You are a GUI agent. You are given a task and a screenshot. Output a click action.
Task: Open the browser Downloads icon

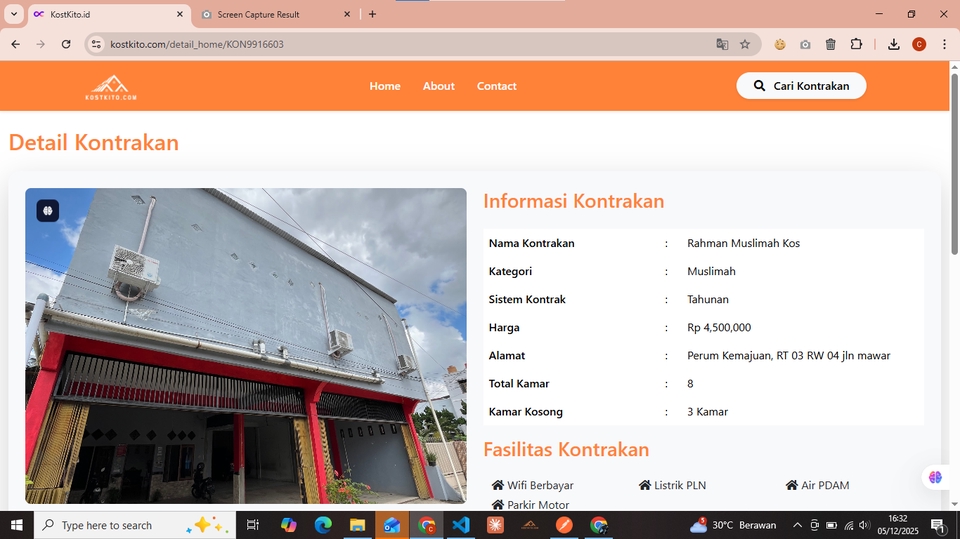pos(893,44)
